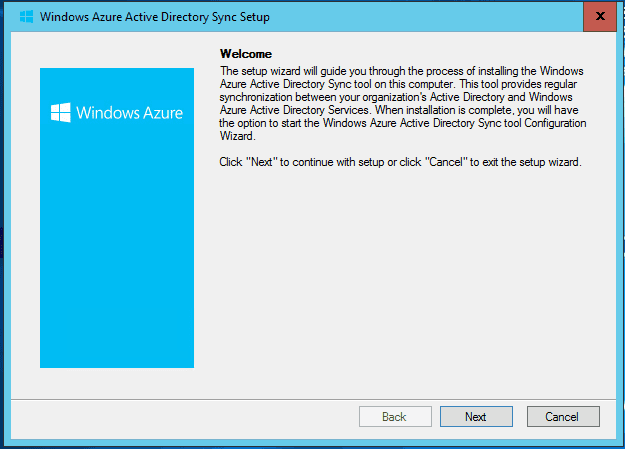Screen dimensions: 625x449
Task: Click the setup wizard description paragraph
Action: [x=403, y=103]
